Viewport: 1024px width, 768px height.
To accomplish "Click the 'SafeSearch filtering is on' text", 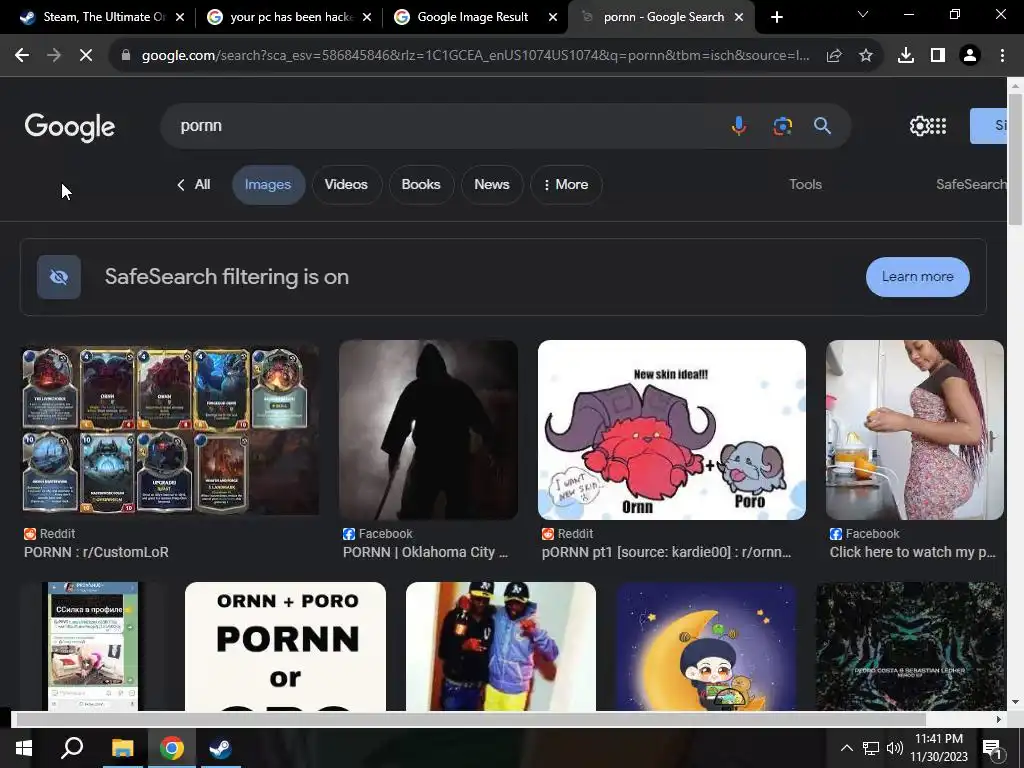I will point(227,277).
